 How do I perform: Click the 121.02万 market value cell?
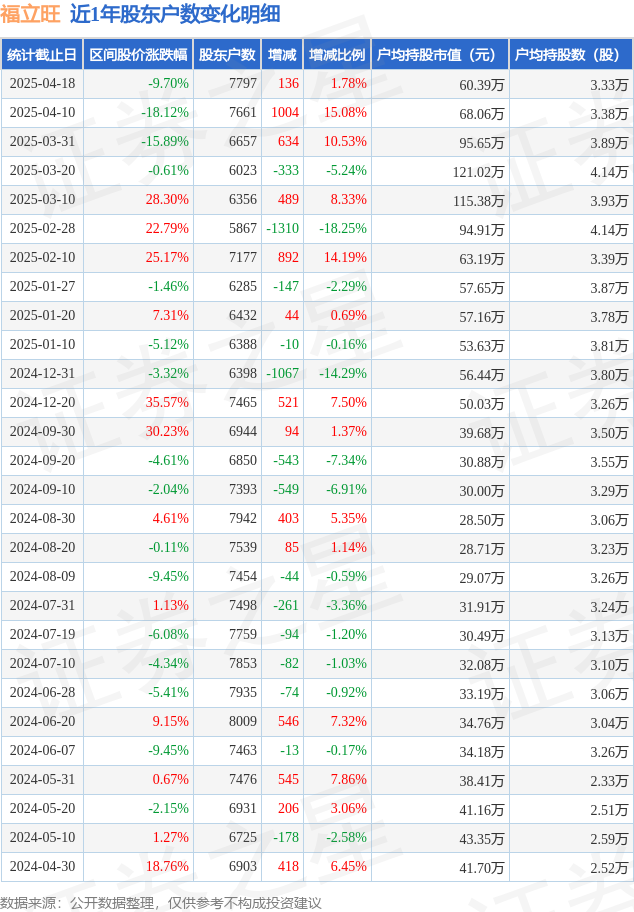(x=479, y=172)
